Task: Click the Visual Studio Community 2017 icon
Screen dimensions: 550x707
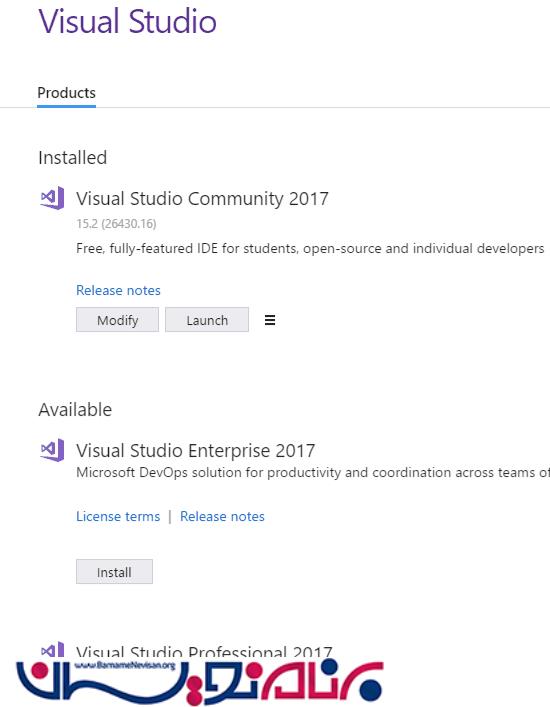Action: (x=52, y=198)
